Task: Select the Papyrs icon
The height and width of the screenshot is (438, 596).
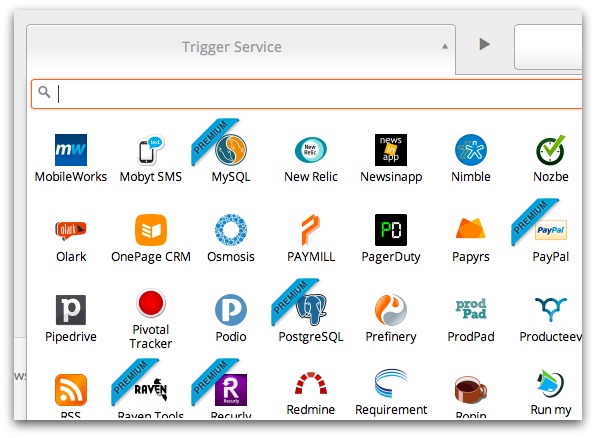Action: (x=471, y=228)
